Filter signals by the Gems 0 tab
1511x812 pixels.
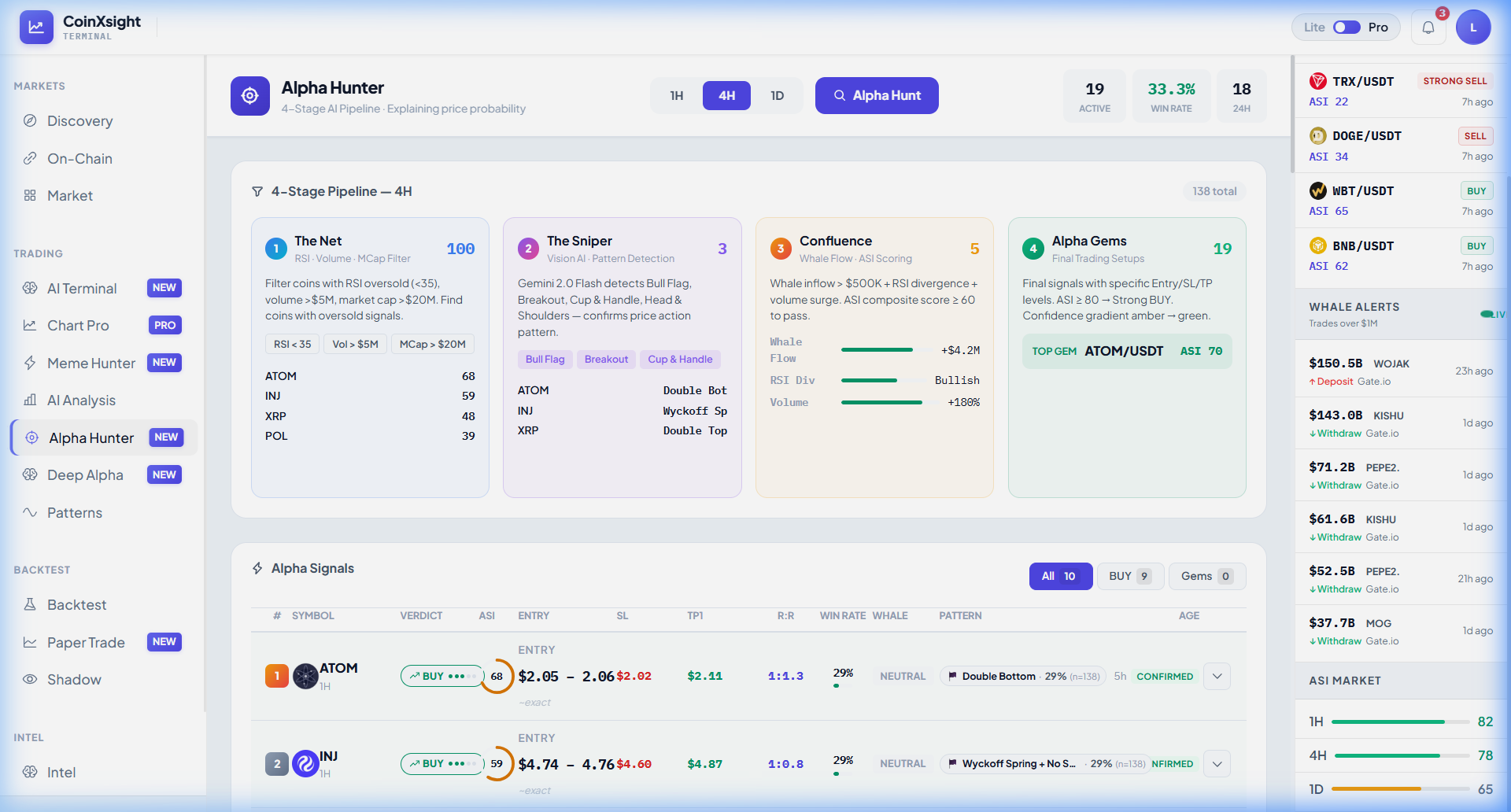(1206, 576)
